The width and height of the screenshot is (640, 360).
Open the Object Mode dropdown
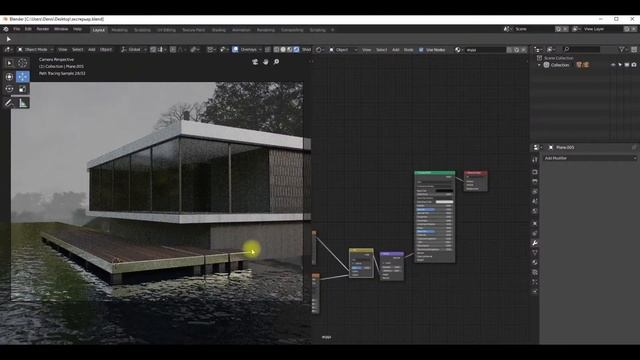[36, 49]
